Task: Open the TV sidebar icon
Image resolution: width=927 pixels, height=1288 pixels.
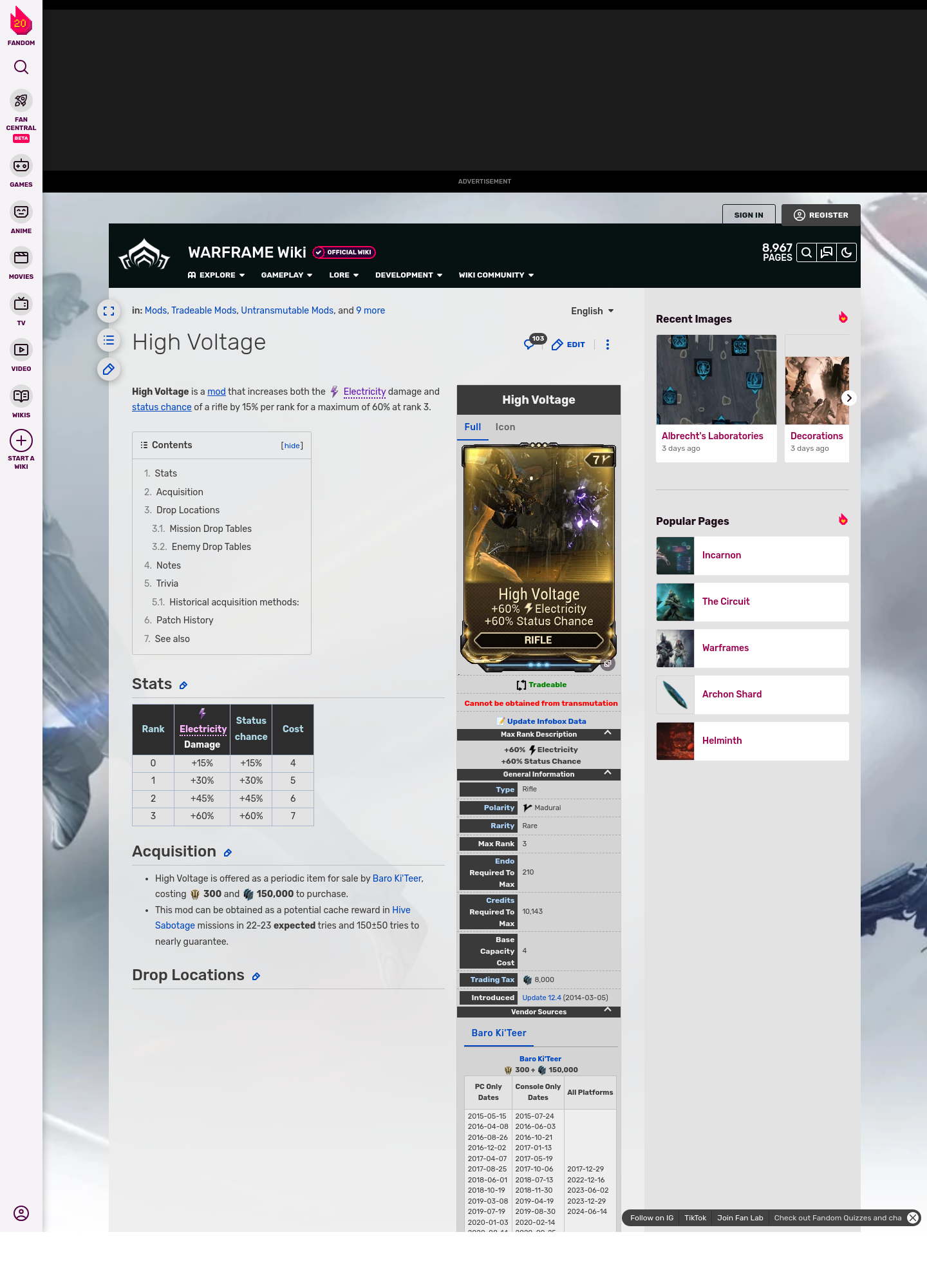Action: click(21, 303)
